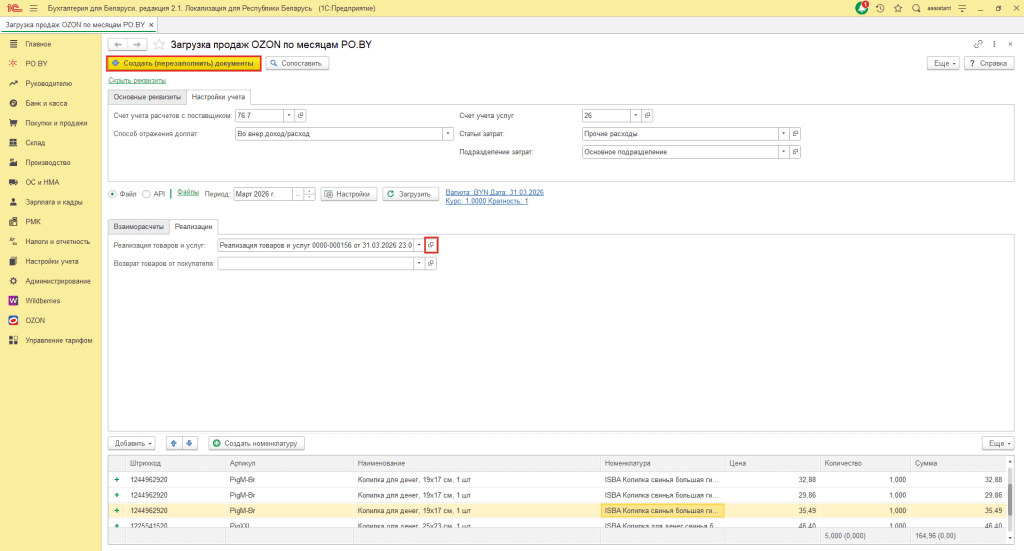Open the Реализация товаров и услуг document link icon
Viewport: 1024px width, 551px height.
click(x=431, y=245)
